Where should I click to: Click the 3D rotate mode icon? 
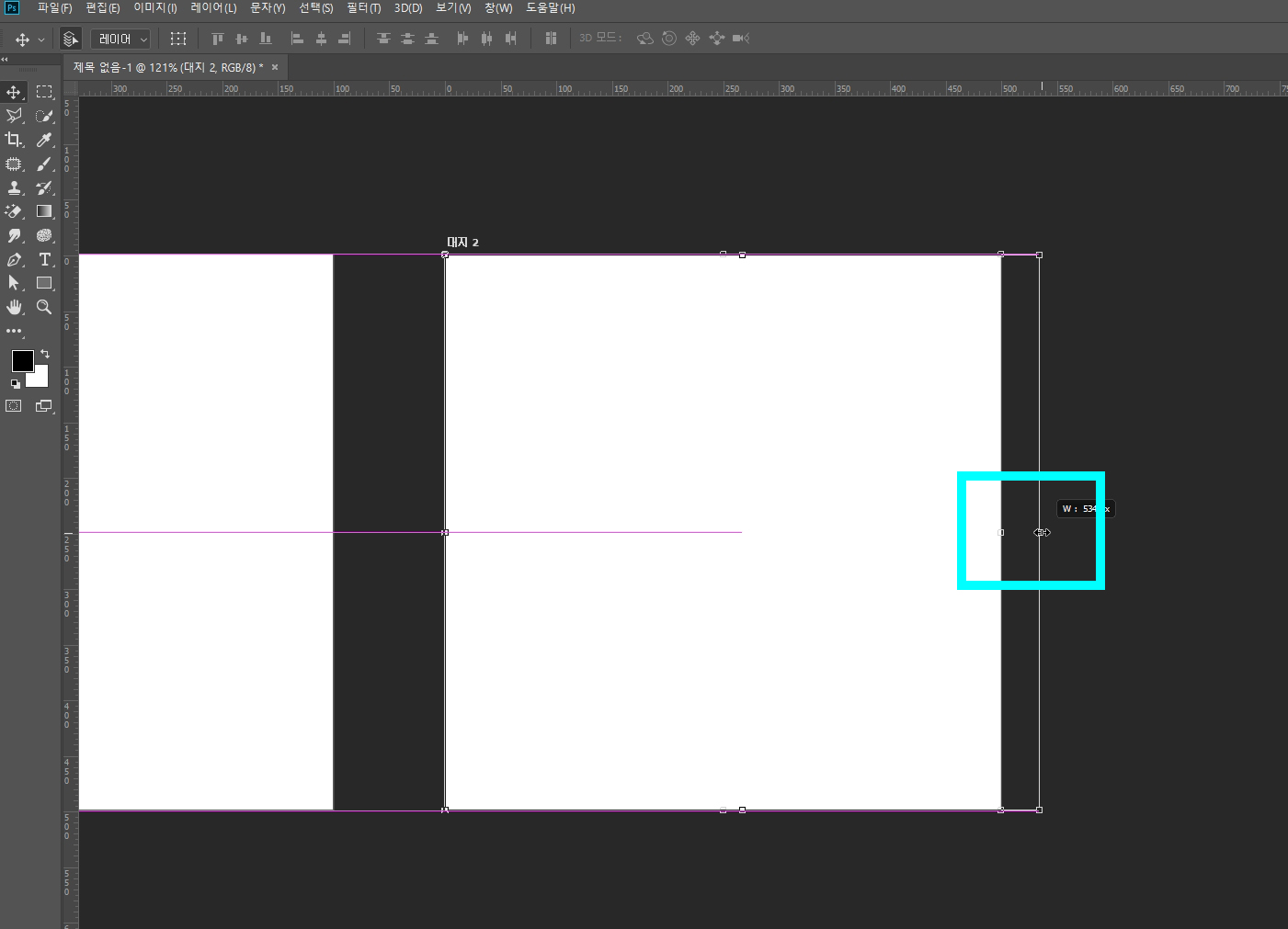click(x=645, y=39)
